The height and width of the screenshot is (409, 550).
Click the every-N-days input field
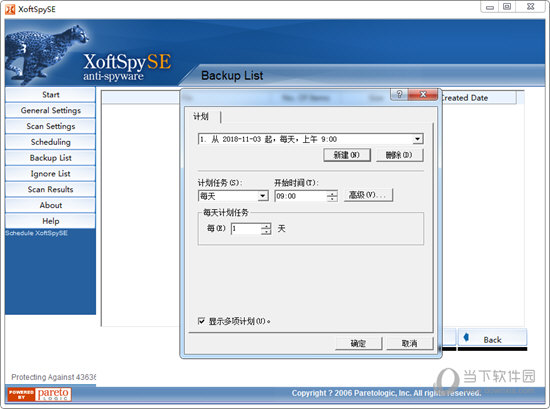pyautogui.click(x=246, y=229)
